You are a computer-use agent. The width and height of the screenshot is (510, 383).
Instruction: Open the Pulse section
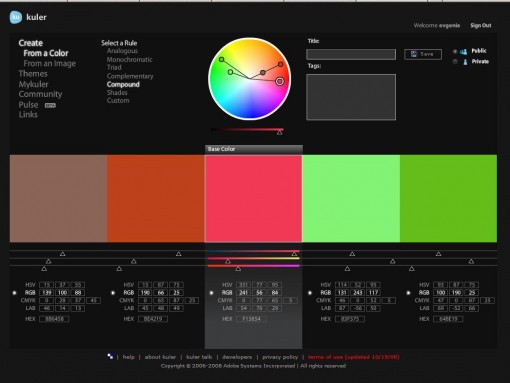(28, 105)
